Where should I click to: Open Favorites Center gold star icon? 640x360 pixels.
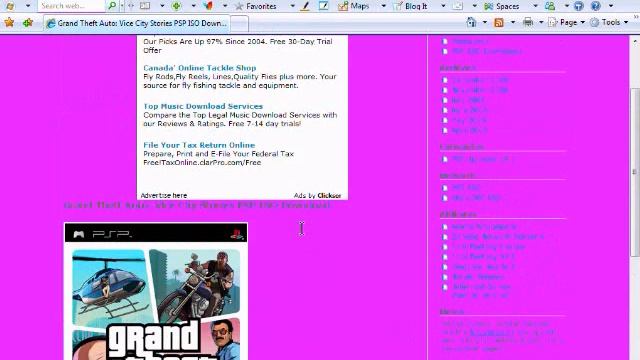point(9,22)
